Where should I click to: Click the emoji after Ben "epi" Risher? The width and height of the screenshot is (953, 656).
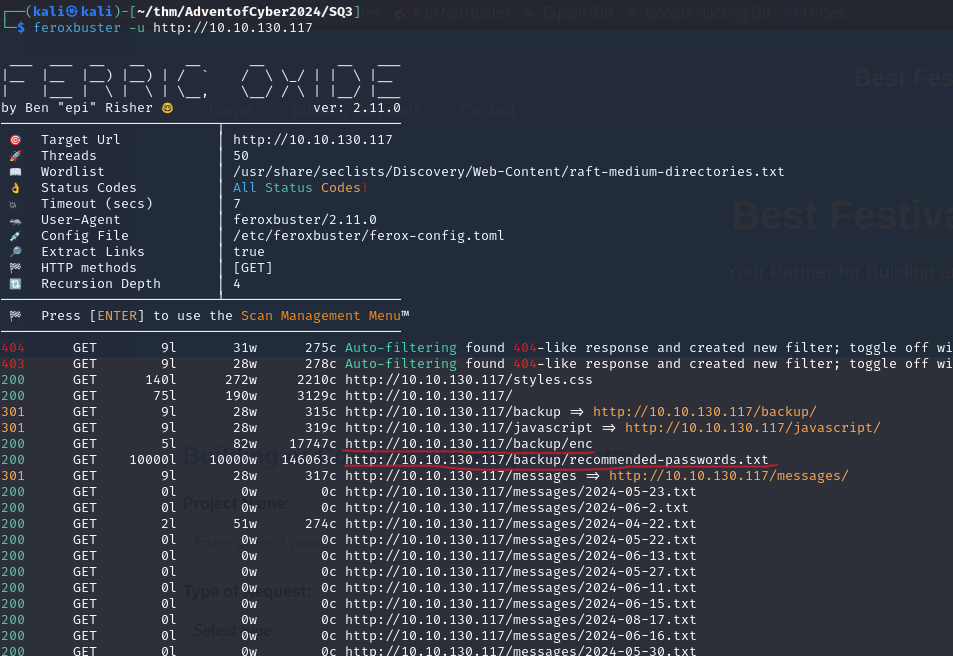pyautogui.click(x=167, y=108)
